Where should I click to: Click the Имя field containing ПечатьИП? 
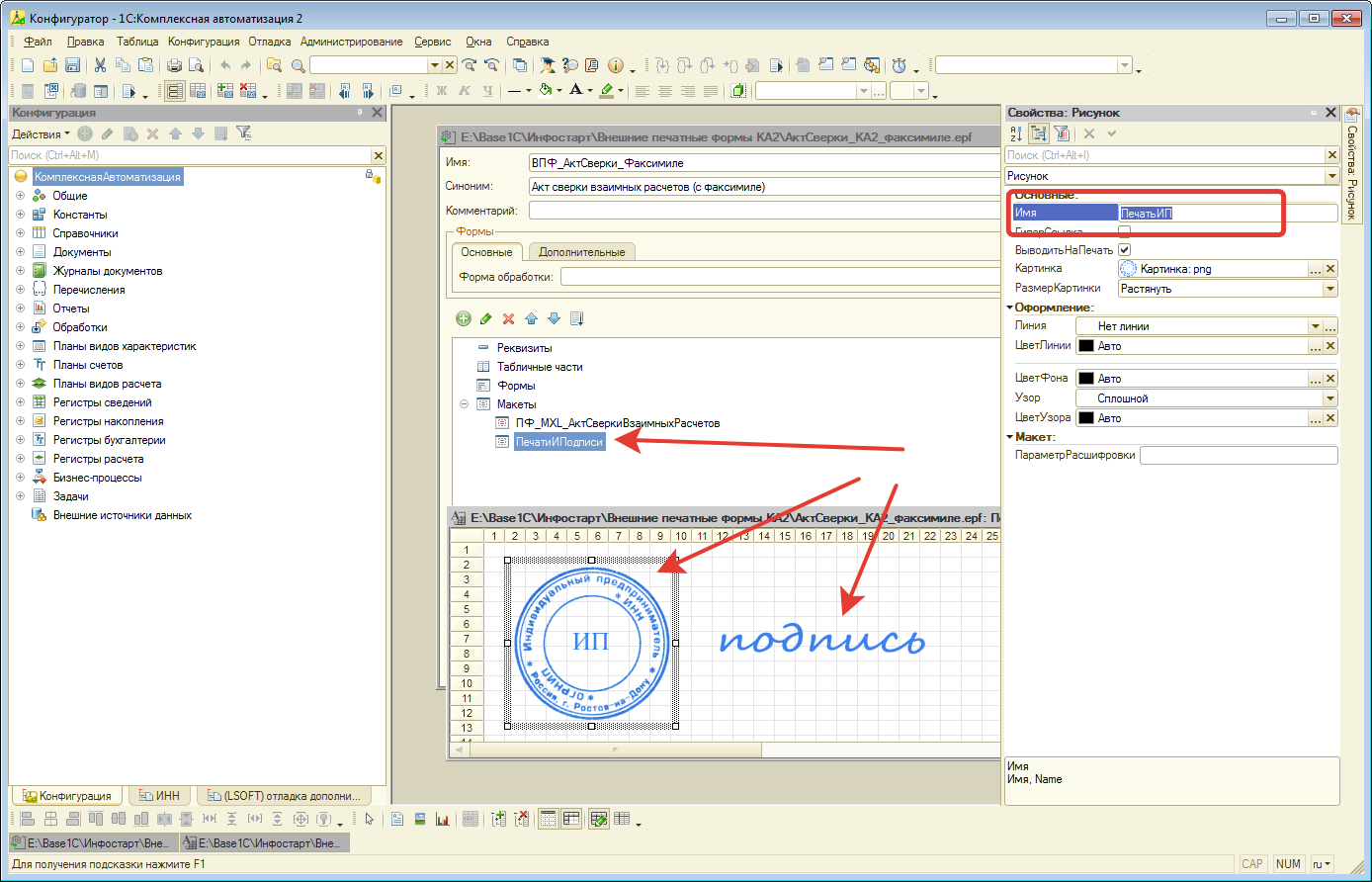(x=1228, y=213)
